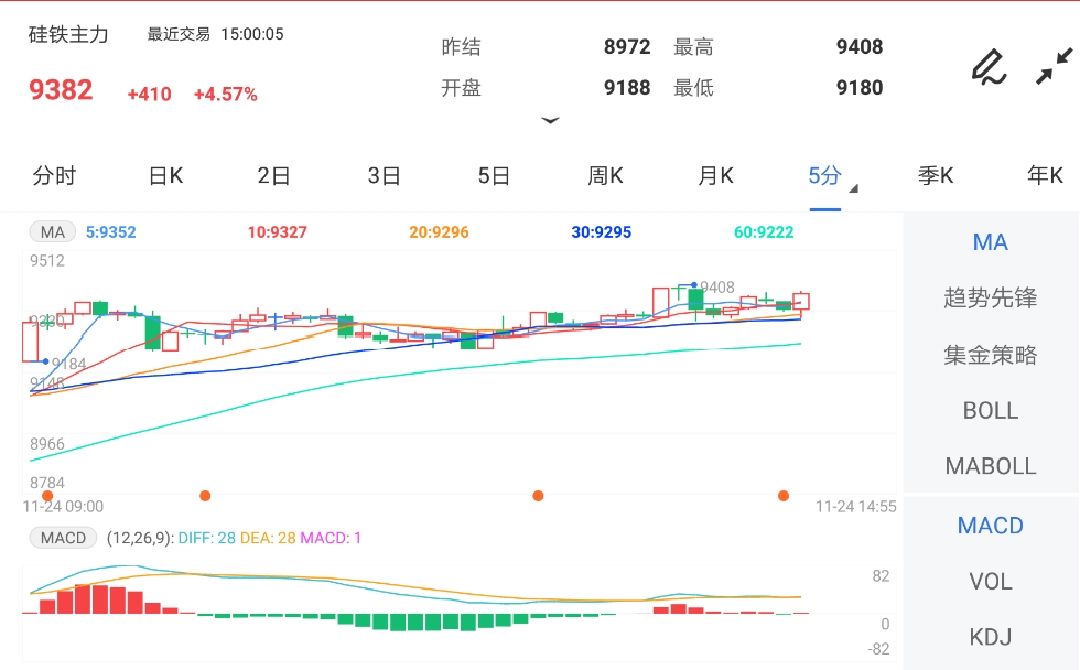Click the first orange marker at 09:00
This screenshot has height=670, width=1080.
[x=48, y=495]
